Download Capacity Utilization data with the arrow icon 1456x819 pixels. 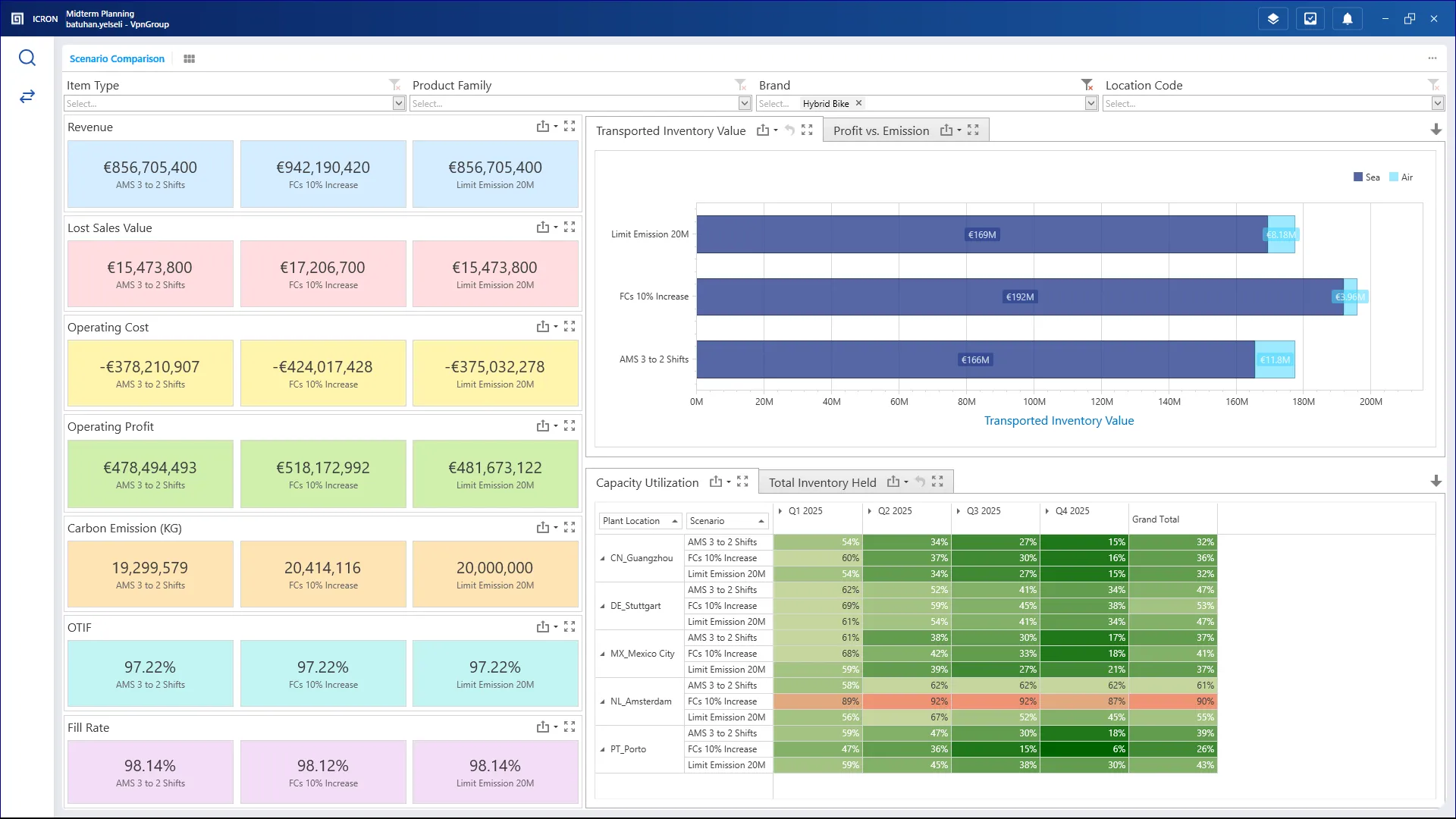tap(1436, 481)
